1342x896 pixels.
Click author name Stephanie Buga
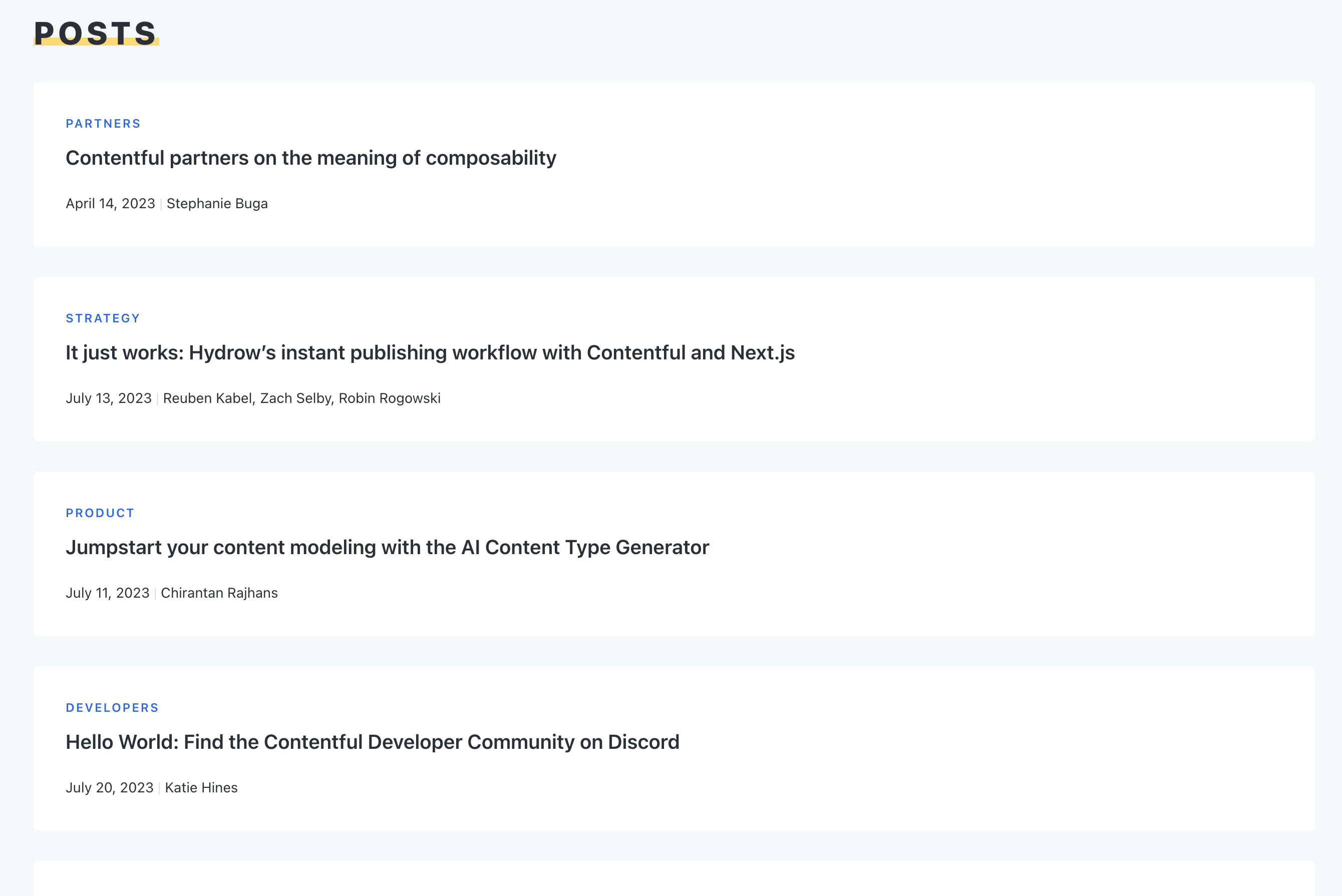[217, 204]
